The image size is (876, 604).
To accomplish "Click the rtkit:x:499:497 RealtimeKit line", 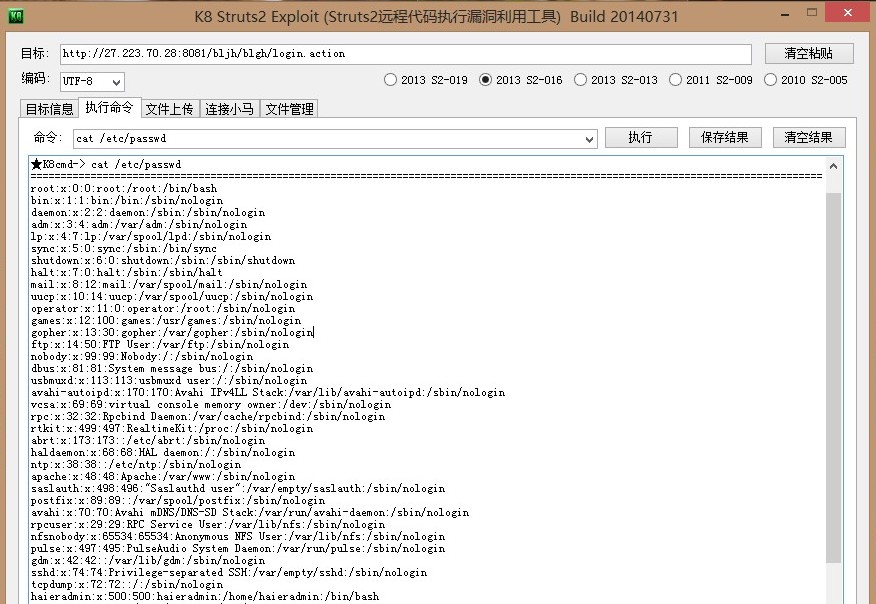I will coord(172,429).
